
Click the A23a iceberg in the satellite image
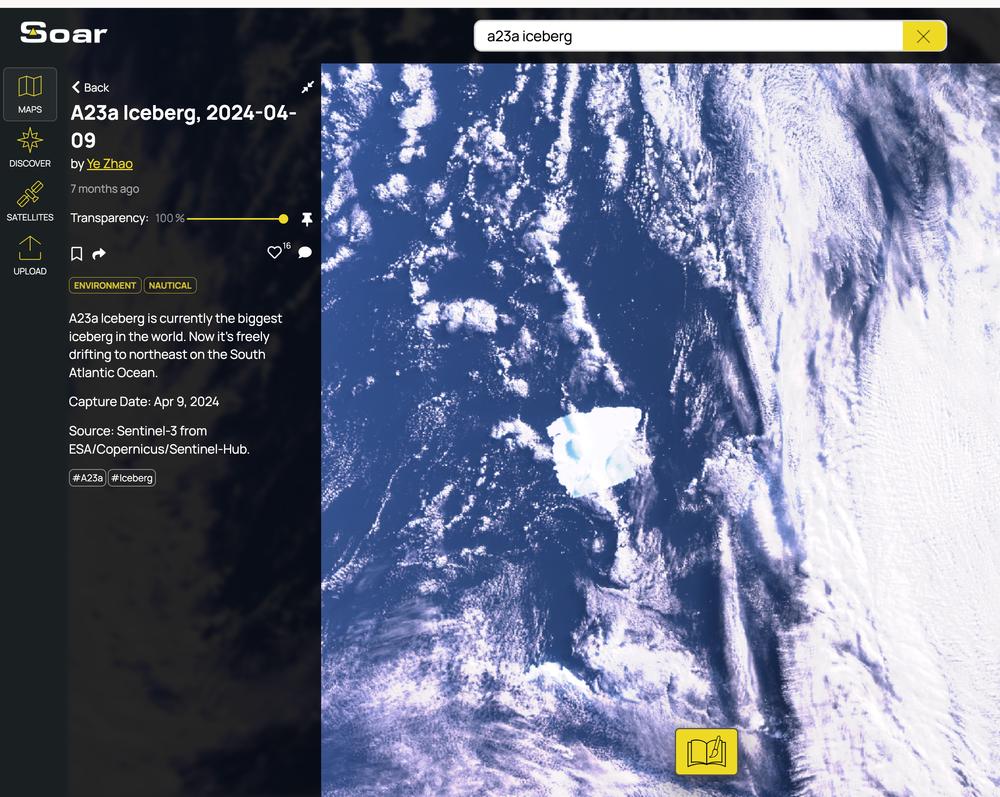598,450
